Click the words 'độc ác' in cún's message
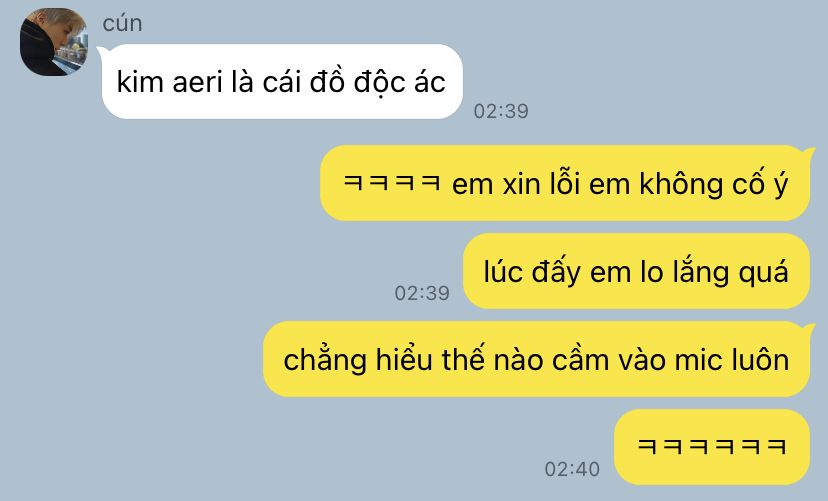Image resolution: width=828 pixels, height=501 pixels. [x=400, y=82]
